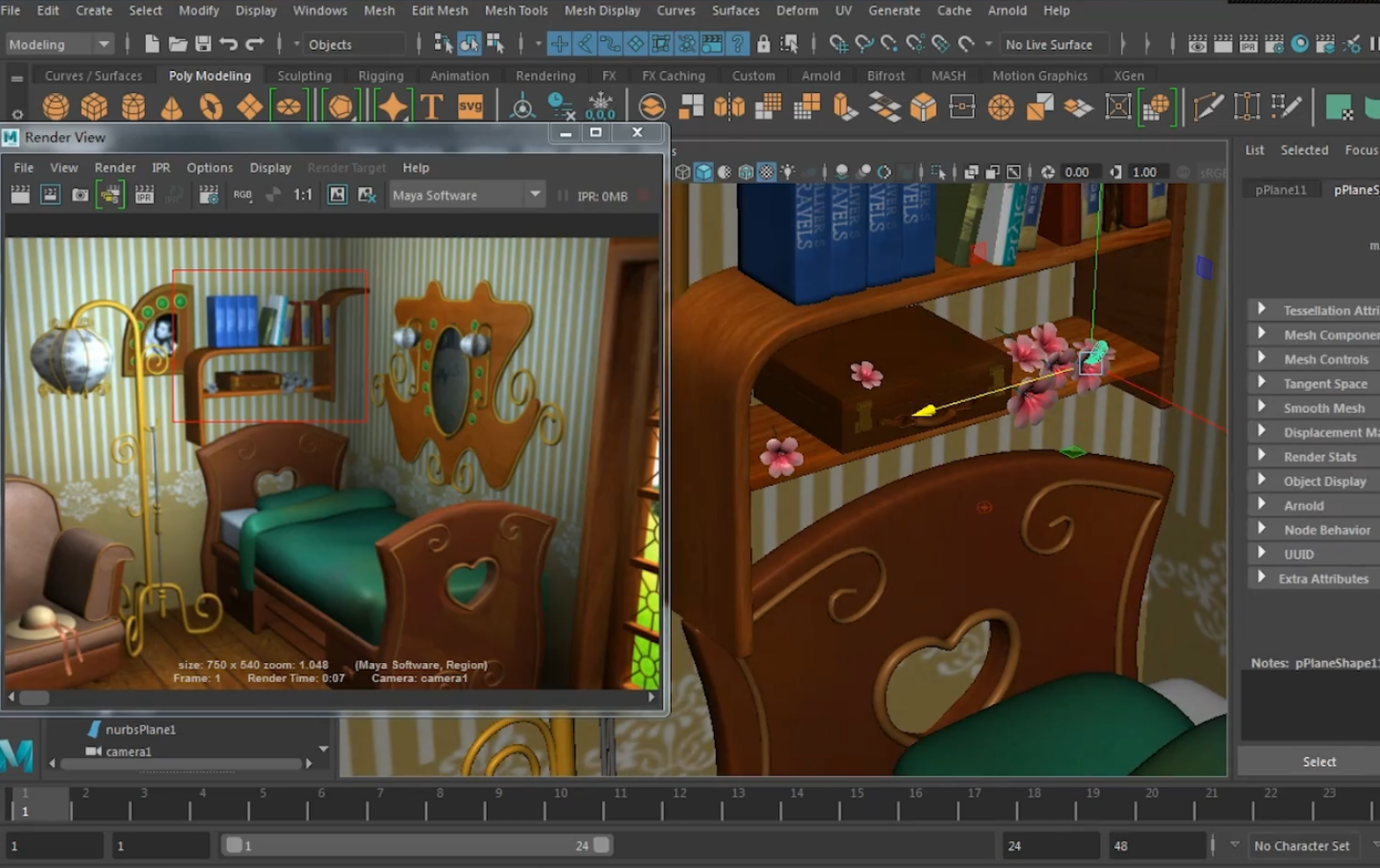The height and width of the screenshot is (868, 1380).
Task: Toggle the textured display checker button
Action: pos(766,172)
